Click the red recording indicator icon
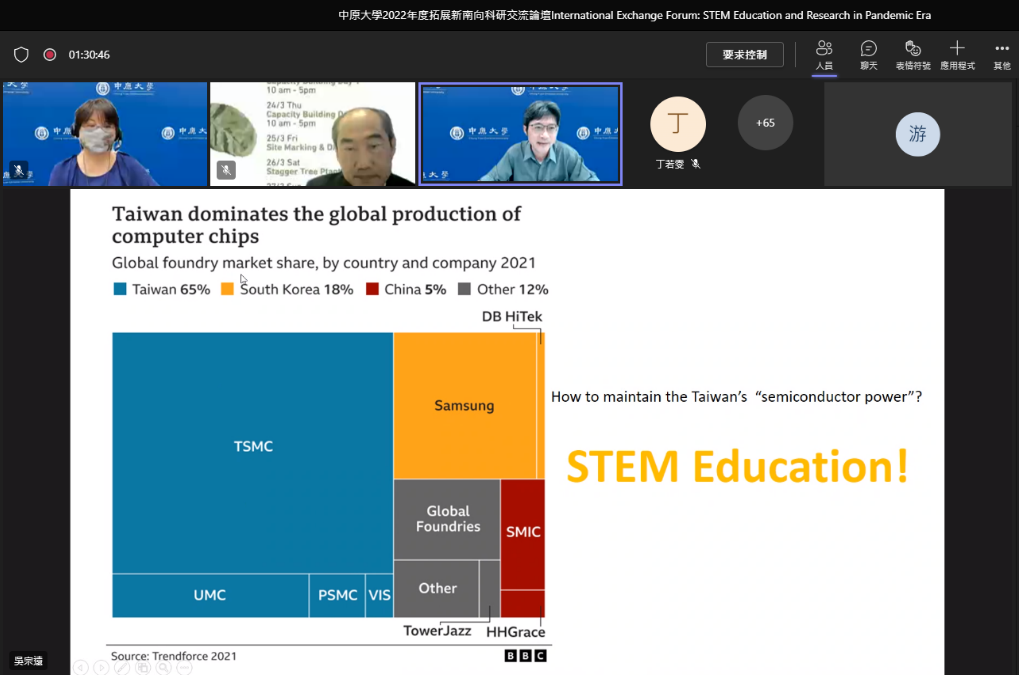 [x=49, y=55]
